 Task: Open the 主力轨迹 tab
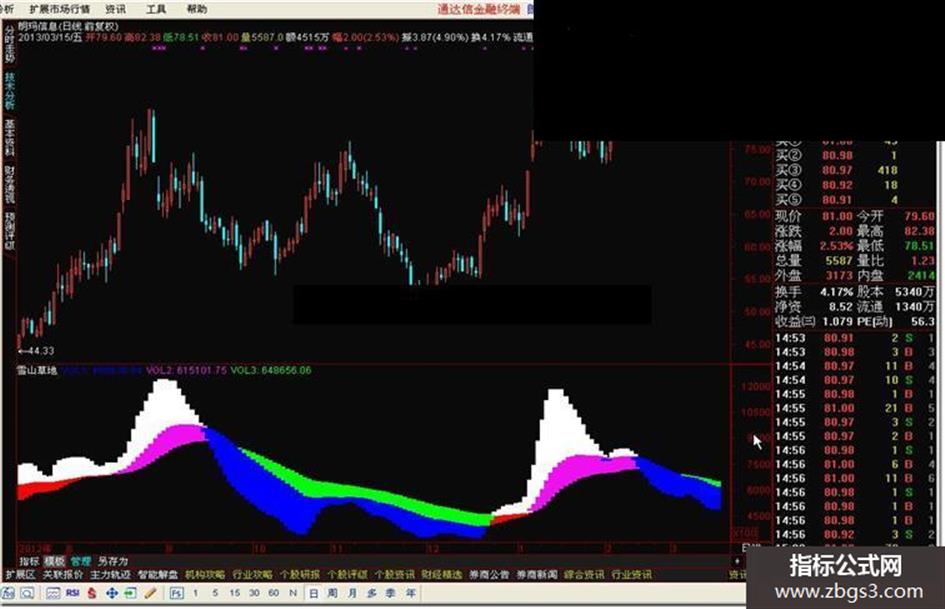(x=110, y=575)
